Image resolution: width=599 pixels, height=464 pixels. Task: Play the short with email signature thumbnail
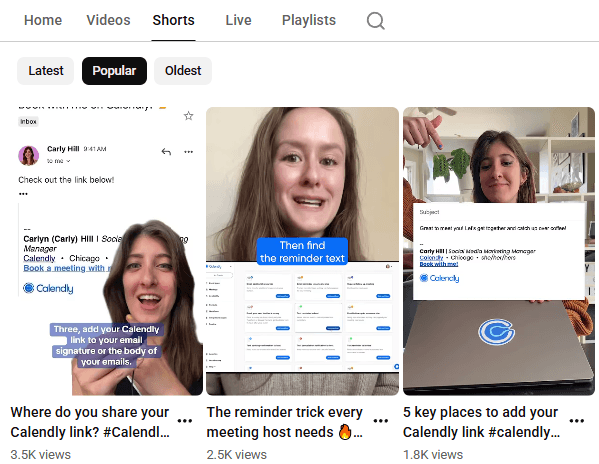click(107, 251)
